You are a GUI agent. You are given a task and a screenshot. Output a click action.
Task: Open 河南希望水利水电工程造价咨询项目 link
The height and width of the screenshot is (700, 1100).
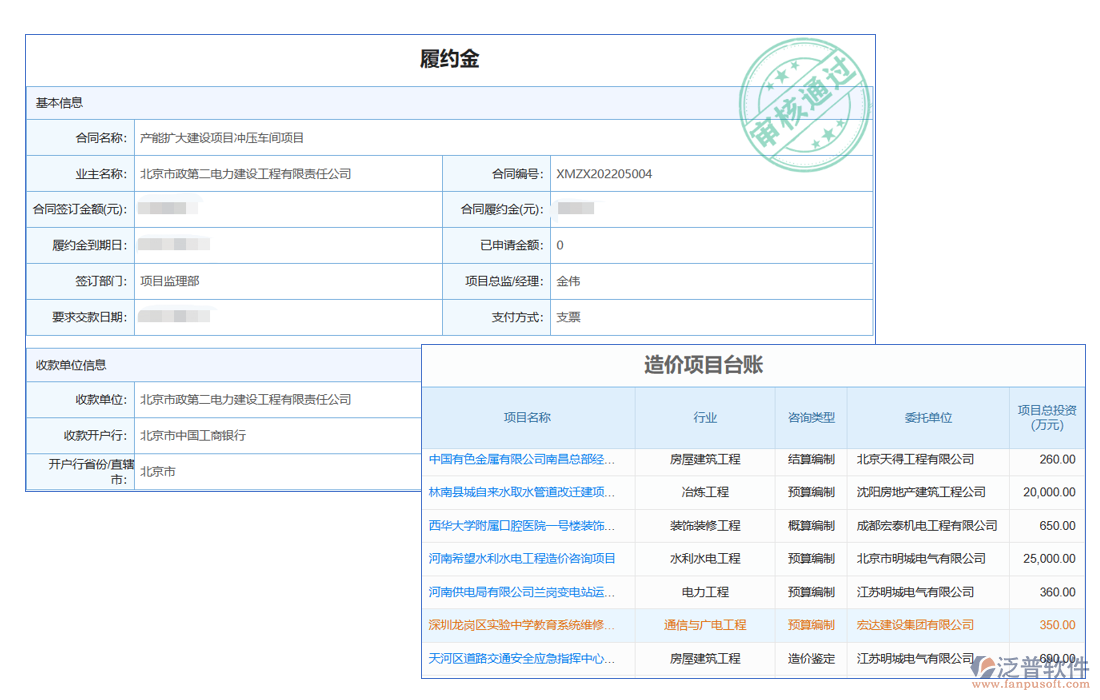522,558
